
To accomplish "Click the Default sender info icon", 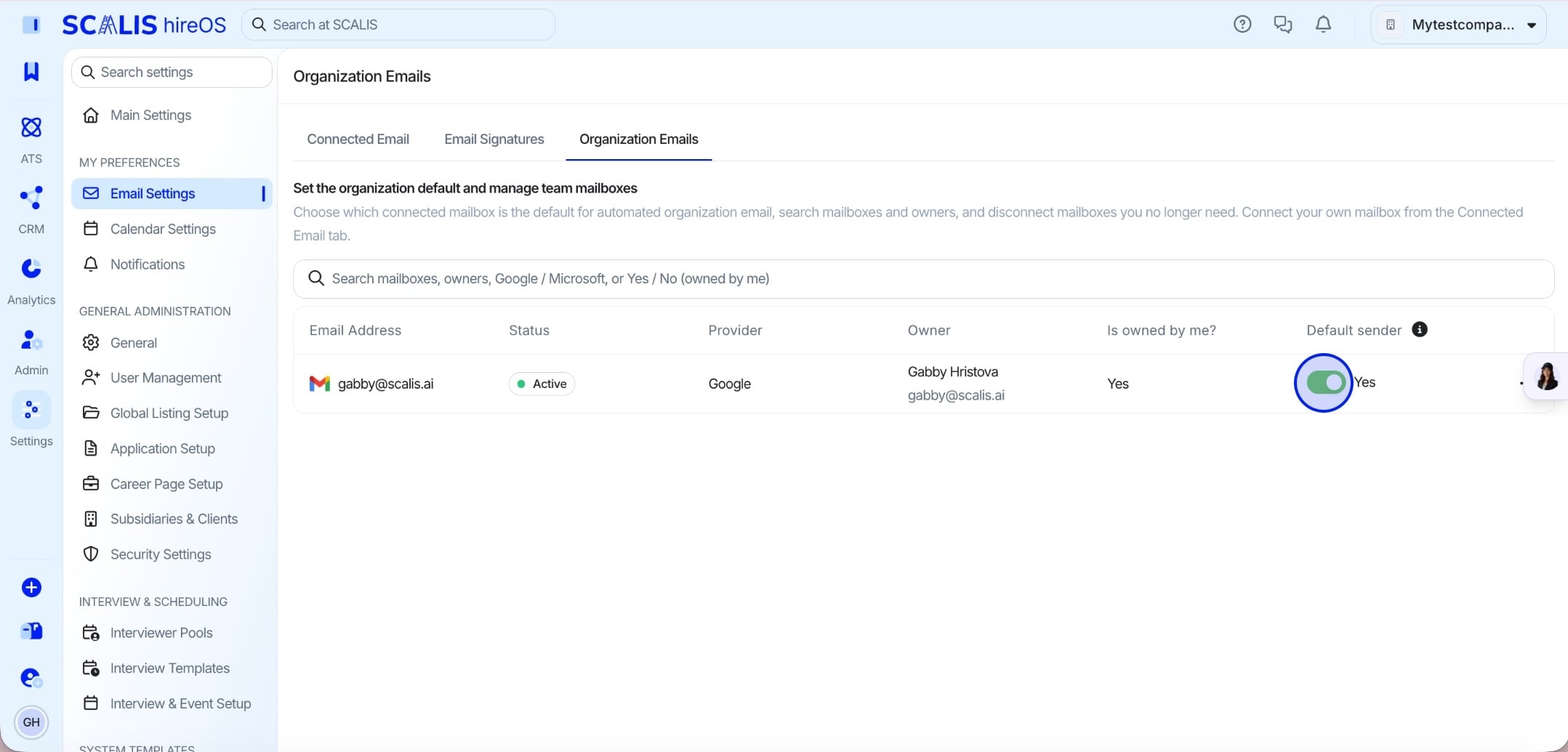I will 1420,329.
